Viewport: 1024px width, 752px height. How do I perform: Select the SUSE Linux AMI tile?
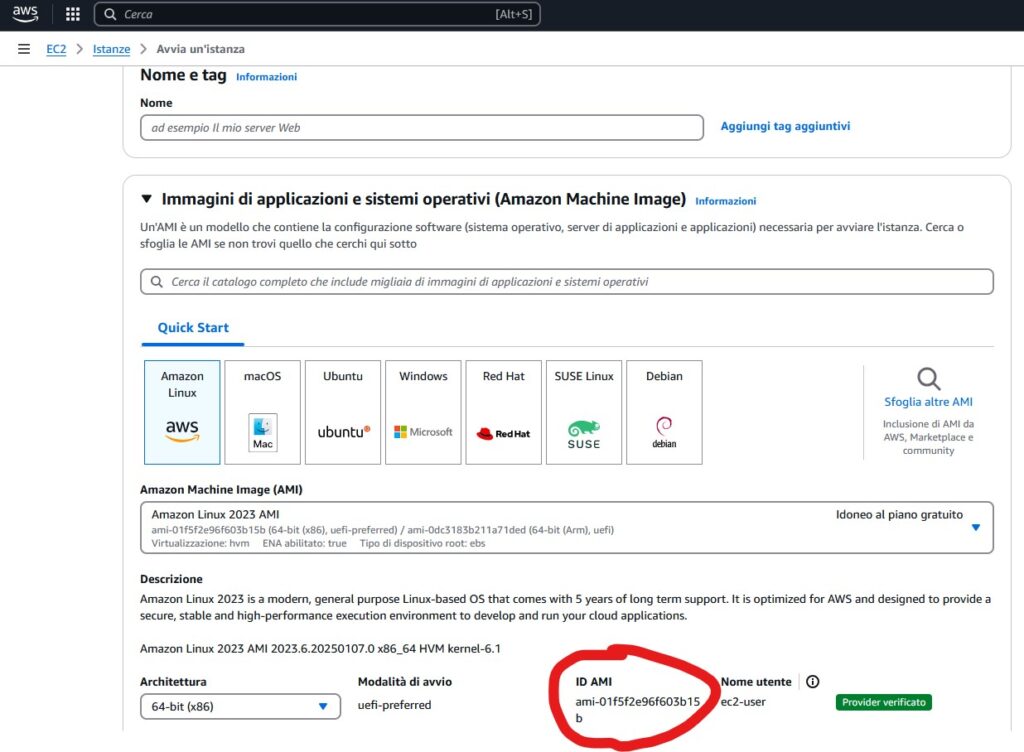click(x=584, y=412)
